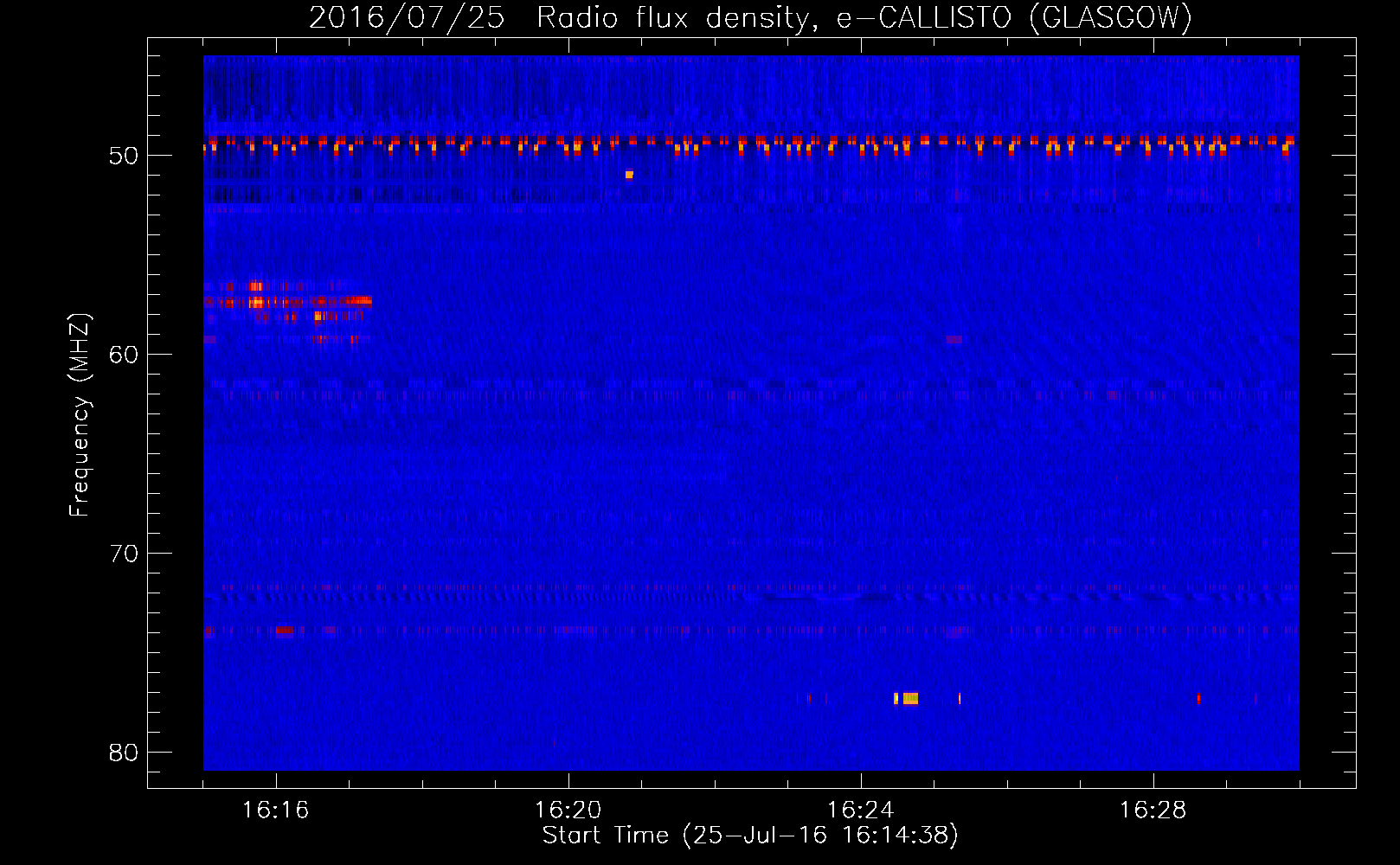Click the plot title '2016/07/25 Radio flux density, e-CALLISTO (GLASGOW)'
The image size is (1400, 865).
750,17
